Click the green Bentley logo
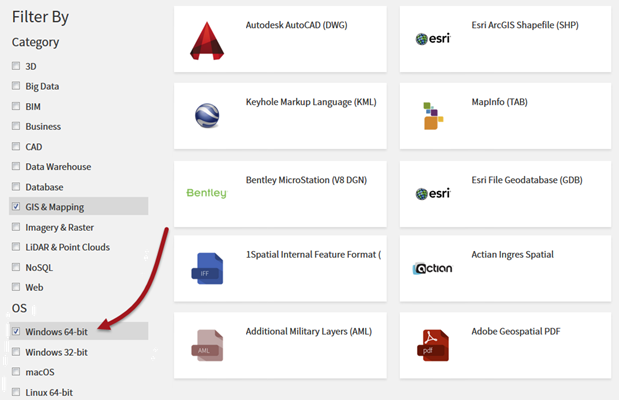The image size is (619, 400). point(207,193)
